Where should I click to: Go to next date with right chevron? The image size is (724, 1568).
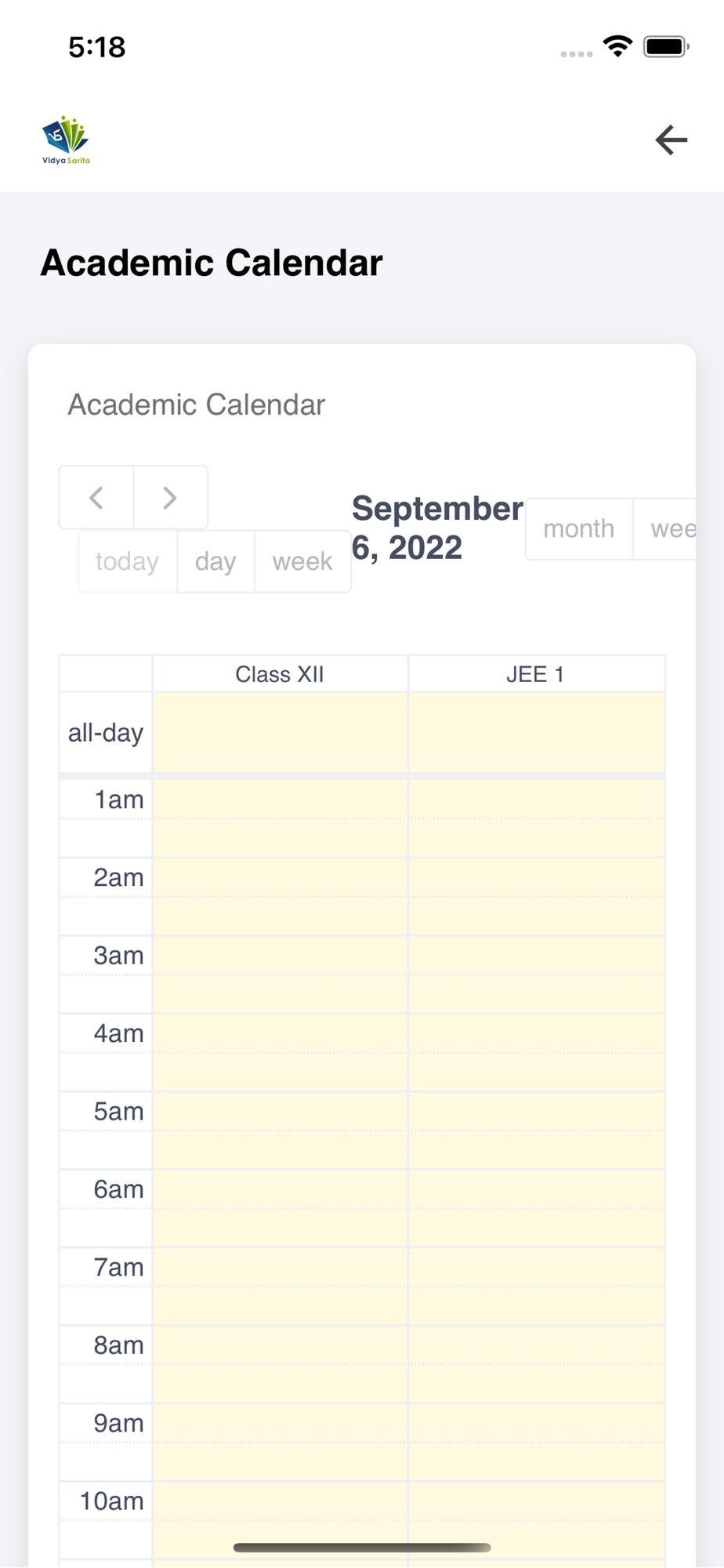171,498
